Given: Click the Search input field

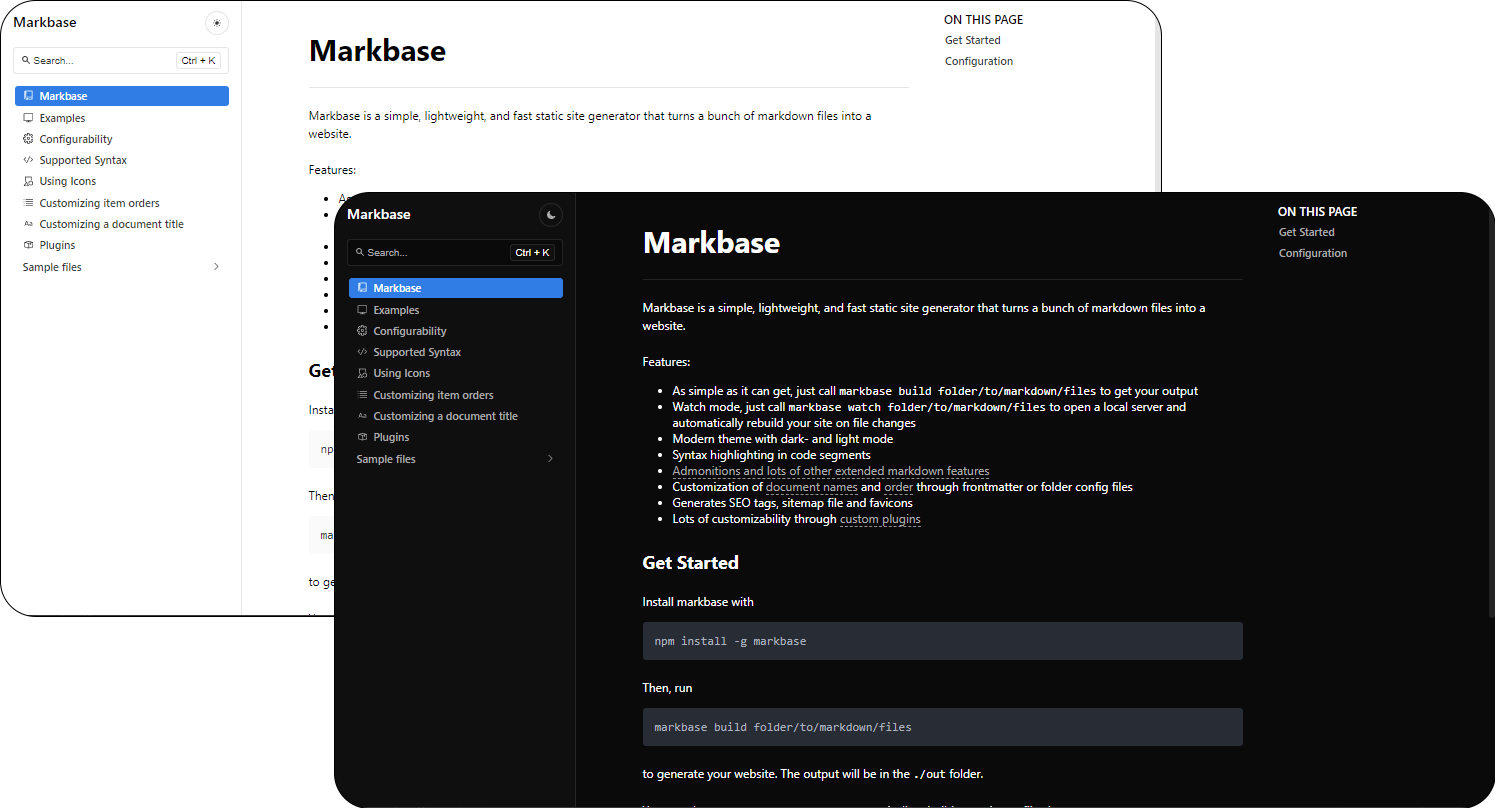Looking at the screenshot, I should coord(440,252).
